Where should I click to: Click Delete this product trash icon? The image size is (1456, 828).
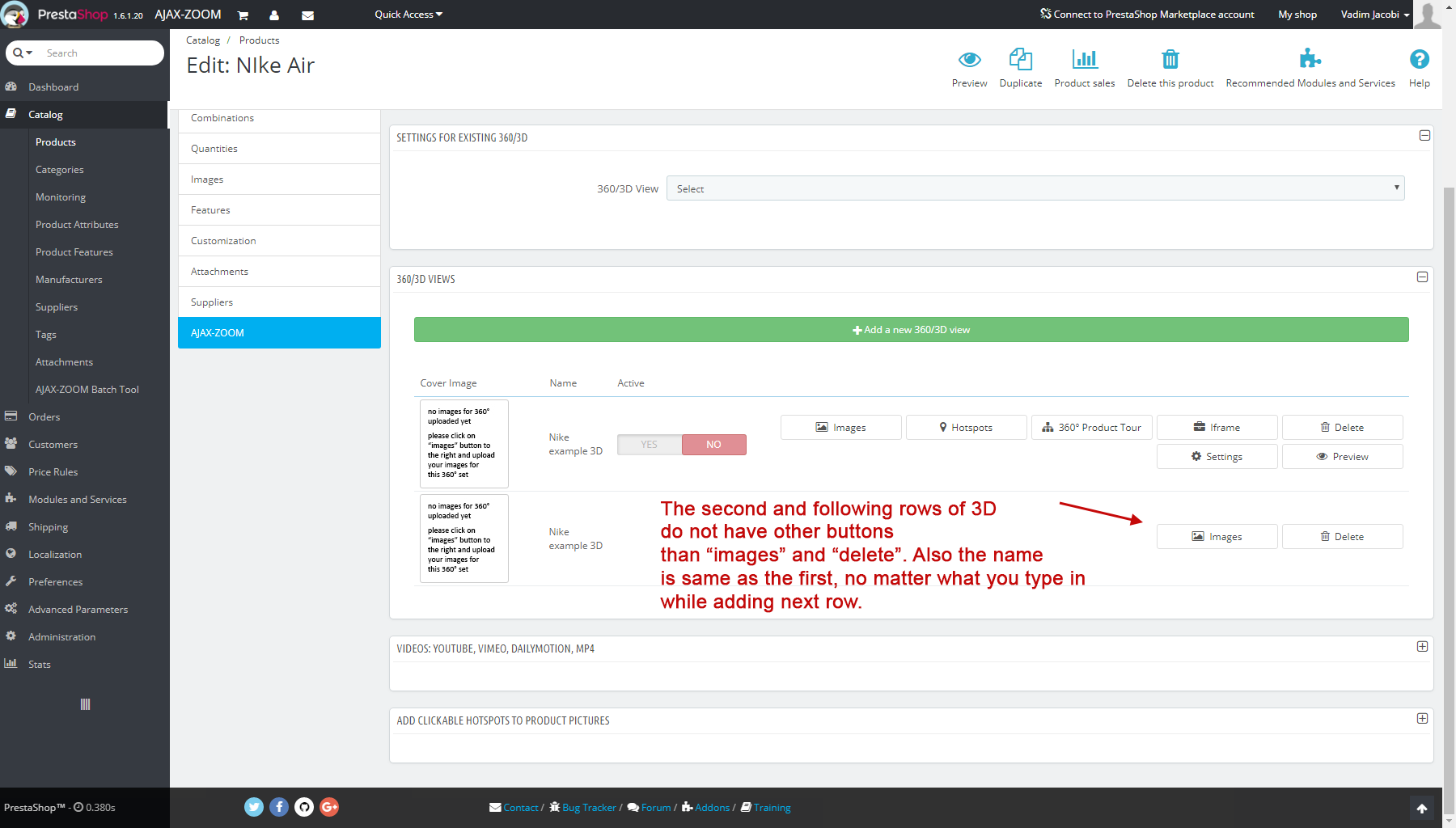(1170, 59)
